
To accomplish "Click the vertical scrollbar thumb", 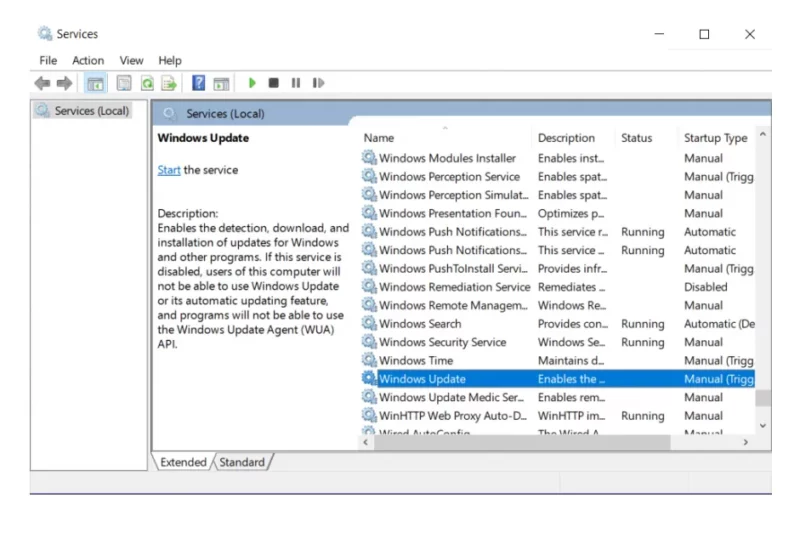I will click(x=763, y=398).
